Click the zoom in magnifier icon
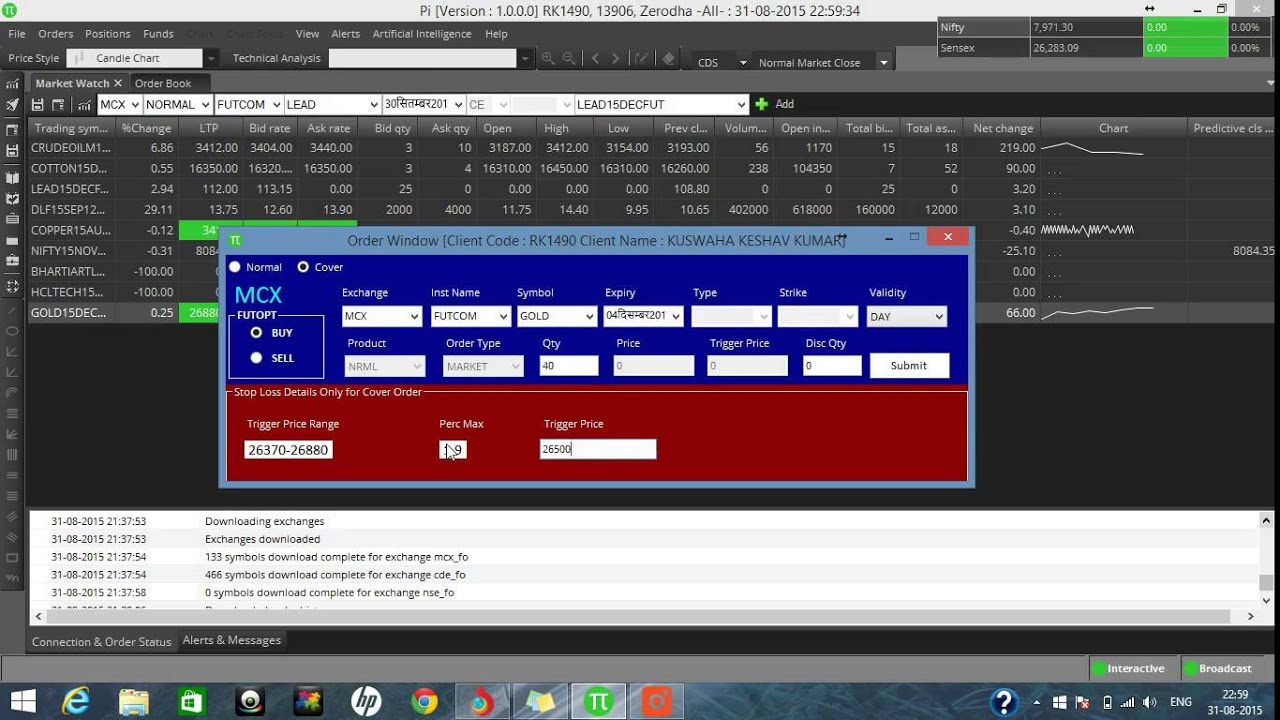The width and height of the screenshot is (1280, 720). click(548, 59)
